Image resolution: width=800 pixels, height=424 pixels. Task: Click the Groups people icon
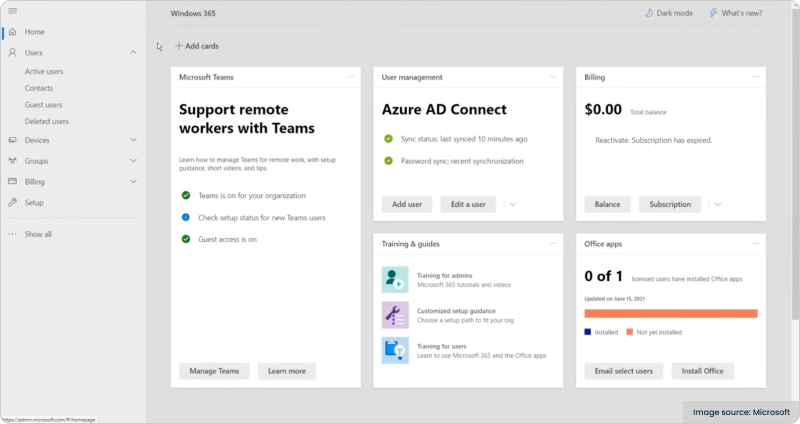coord(13,161)
